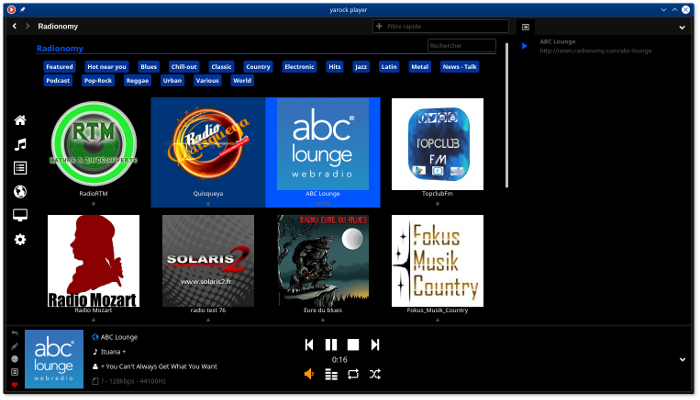Select the Jazz genre tag
Screen dimensions: 700x400
pyautogui.click(x=361, y=67)
